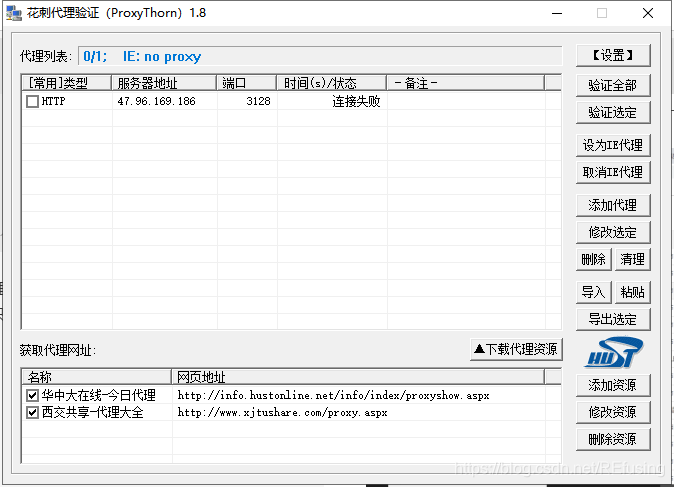Sort by [常用]类型 column header
Viewport: 674px width, 487px height.
click(67, 83)
